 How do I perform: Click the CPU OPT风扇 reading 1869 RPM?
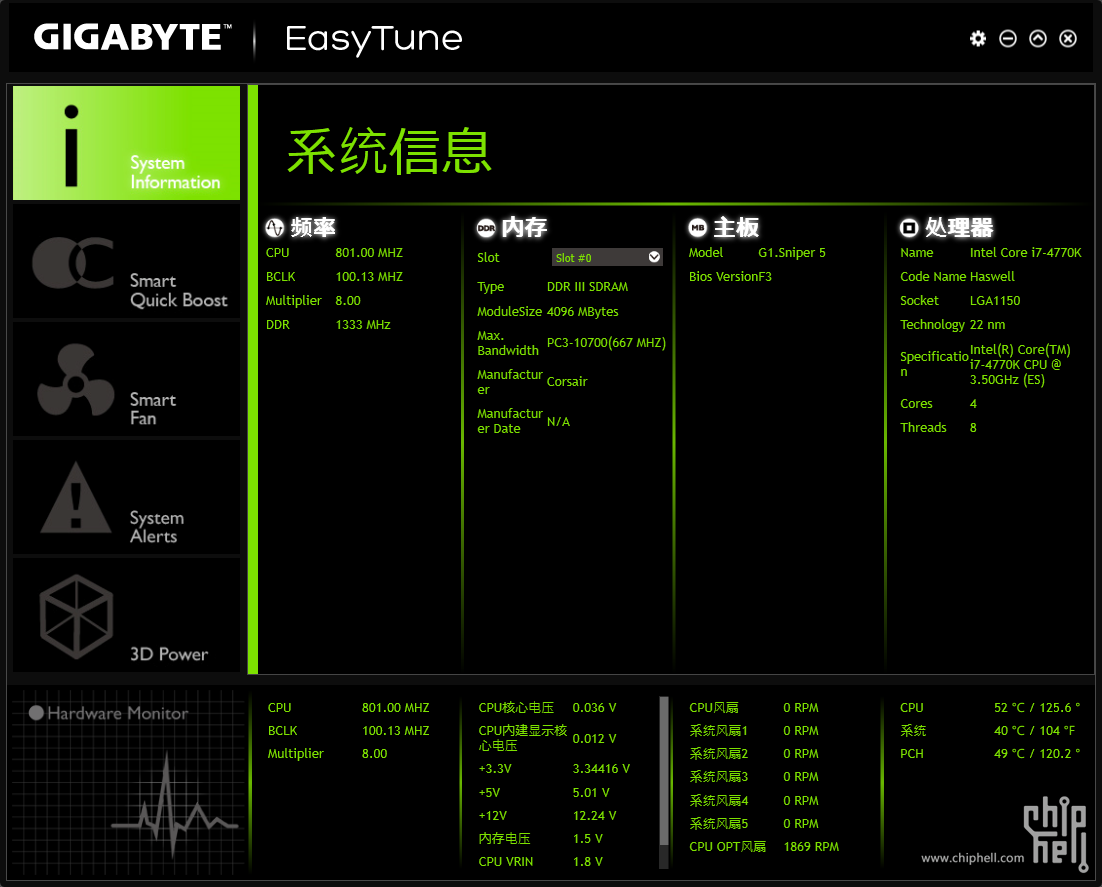pos(811,847)
